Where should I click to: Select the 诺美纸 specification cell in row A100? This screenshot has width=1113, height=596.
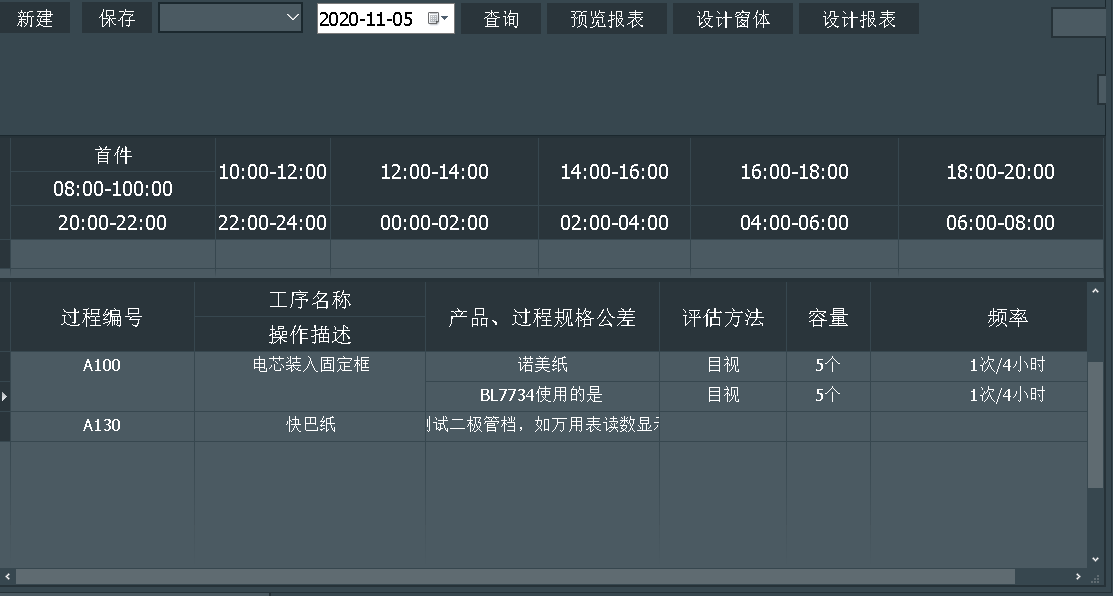click(x=541, y=366)
